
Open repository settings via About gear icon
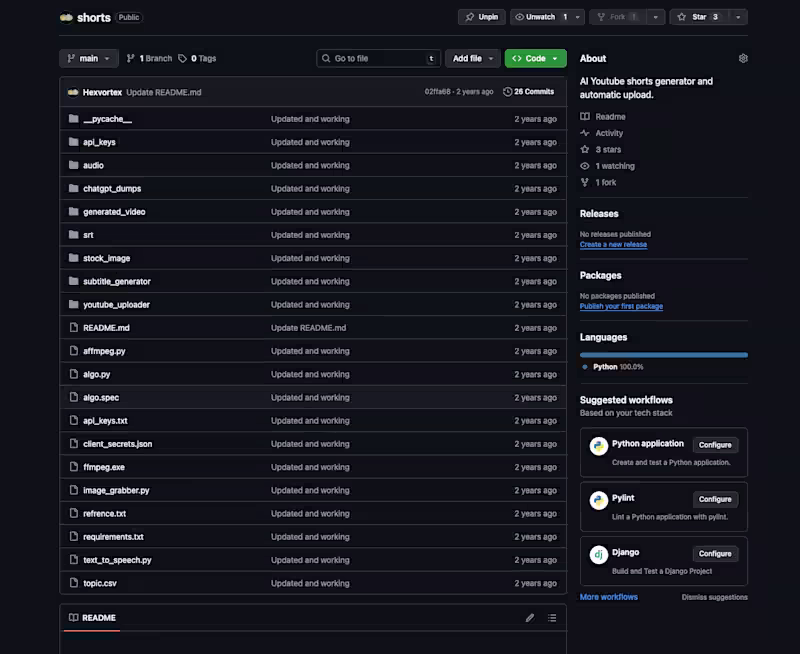click(742, 58)
